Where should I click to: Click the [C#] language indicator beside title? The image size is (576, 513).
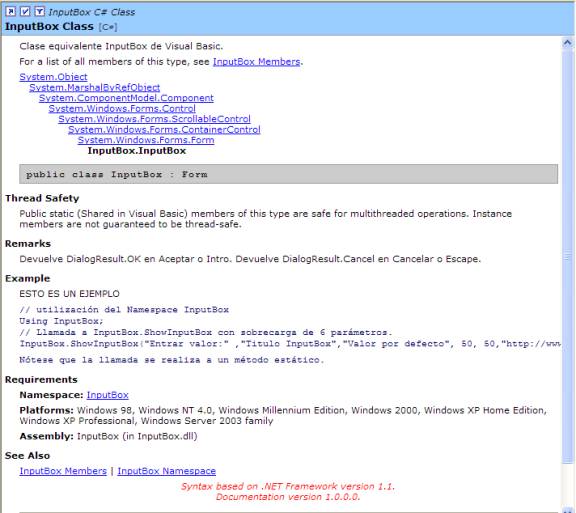click(108, 27)
